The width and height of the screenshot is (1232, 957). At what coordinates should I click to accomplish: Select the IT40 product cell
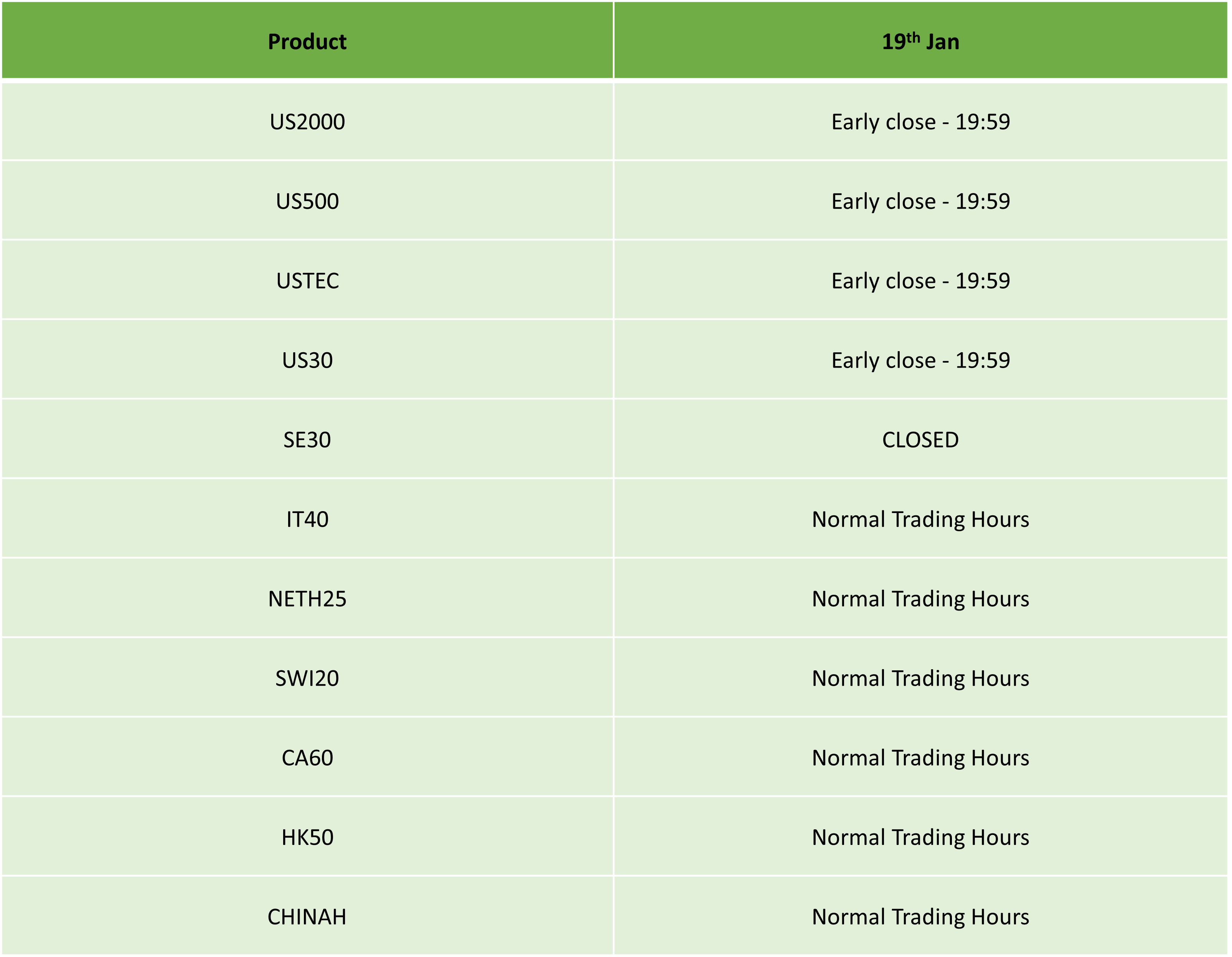tap(307, 520)
